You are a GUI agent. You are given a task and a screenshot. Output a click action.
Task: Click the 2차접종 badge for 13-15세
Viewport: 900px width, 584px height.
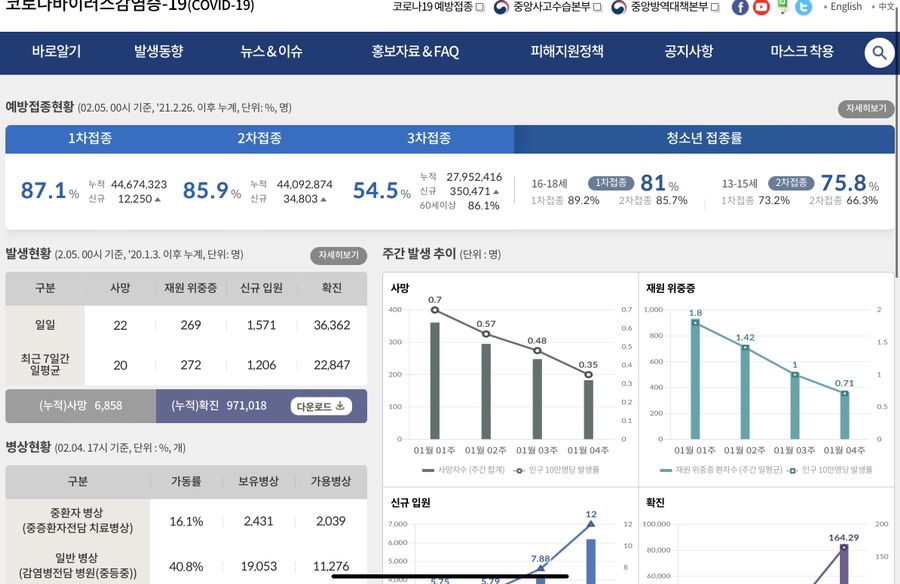tap(791, 183)
